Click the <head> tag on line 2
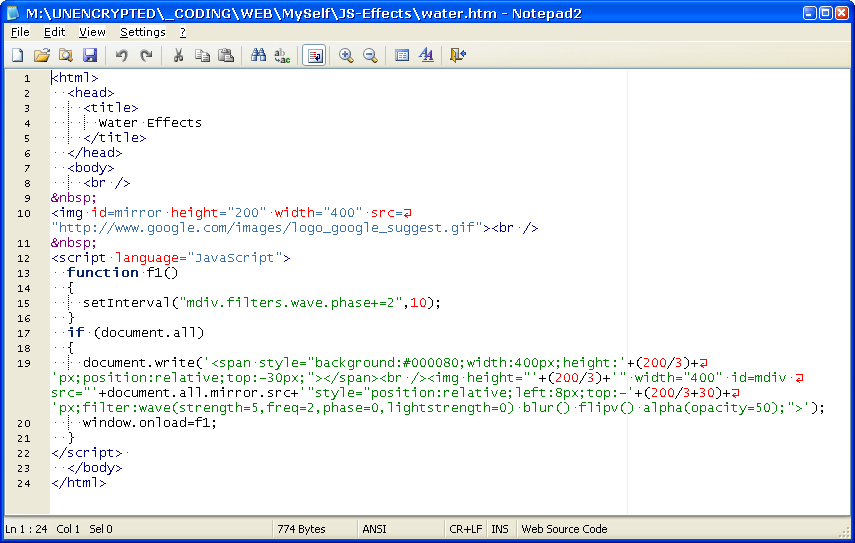 [91, 93]
